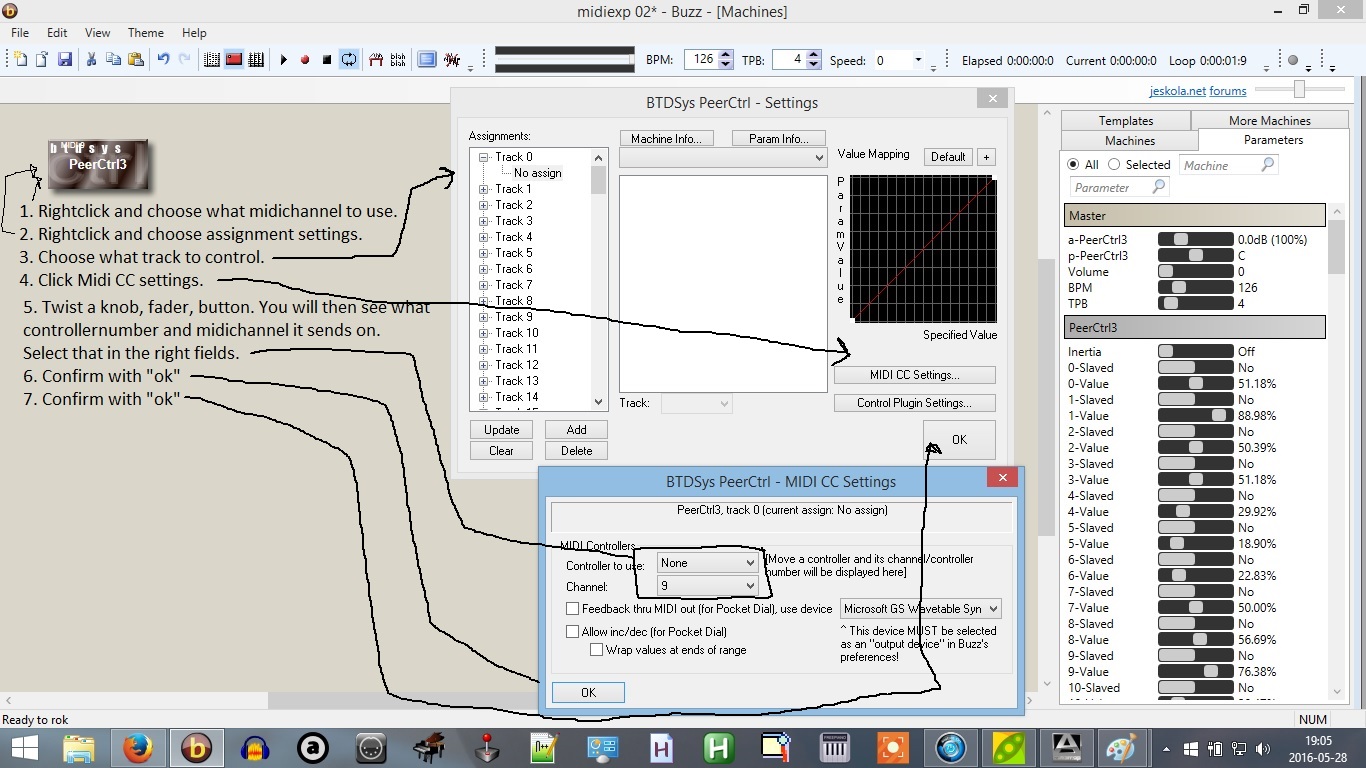Screen dimensions: 1366x768
Task: Open the Theme menu
Action: pyautogui.click(x=146, y=33)
